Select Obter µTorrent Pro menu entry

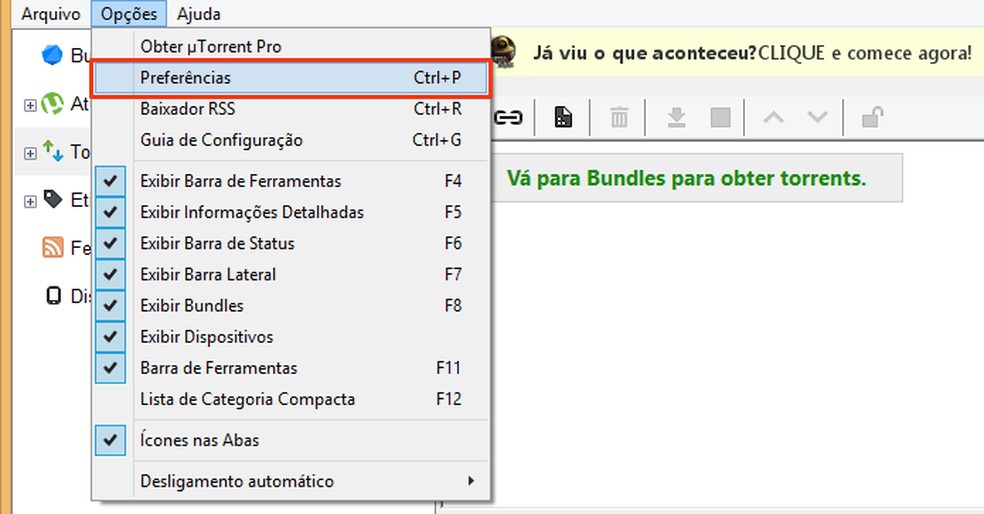click(x=291, y=46)
